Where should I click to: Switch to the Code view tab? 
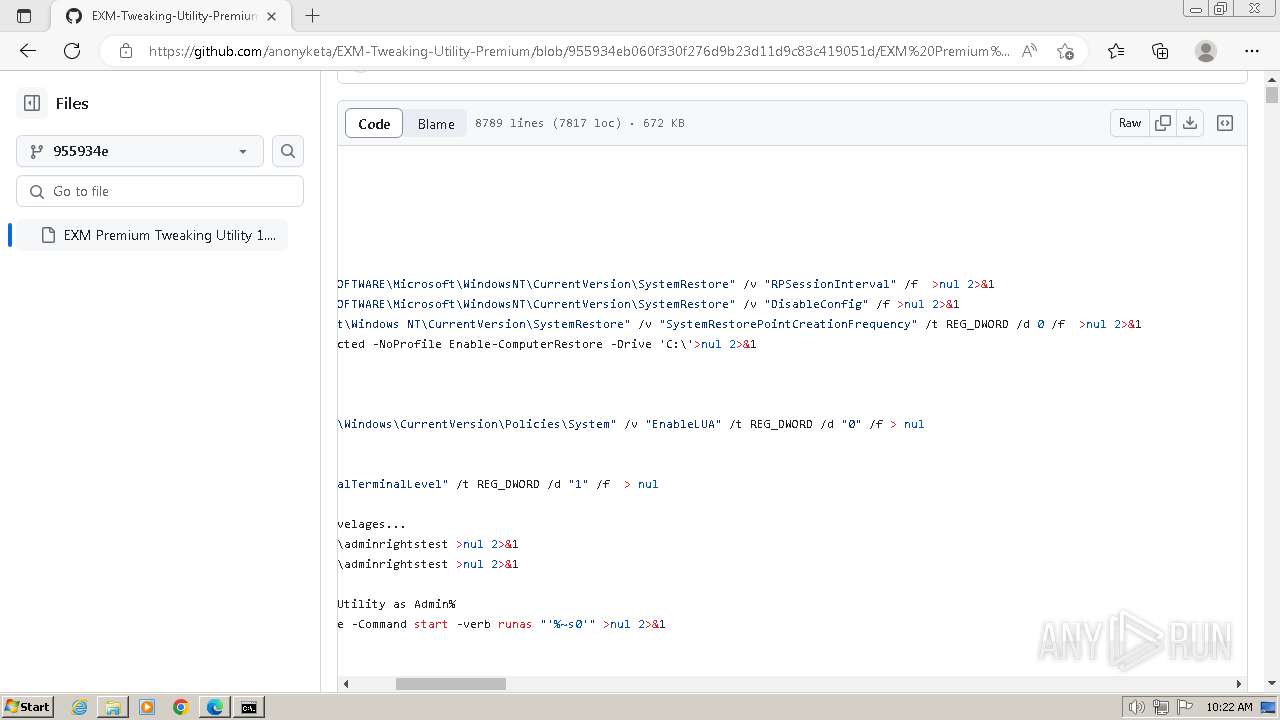click(374, 123)
